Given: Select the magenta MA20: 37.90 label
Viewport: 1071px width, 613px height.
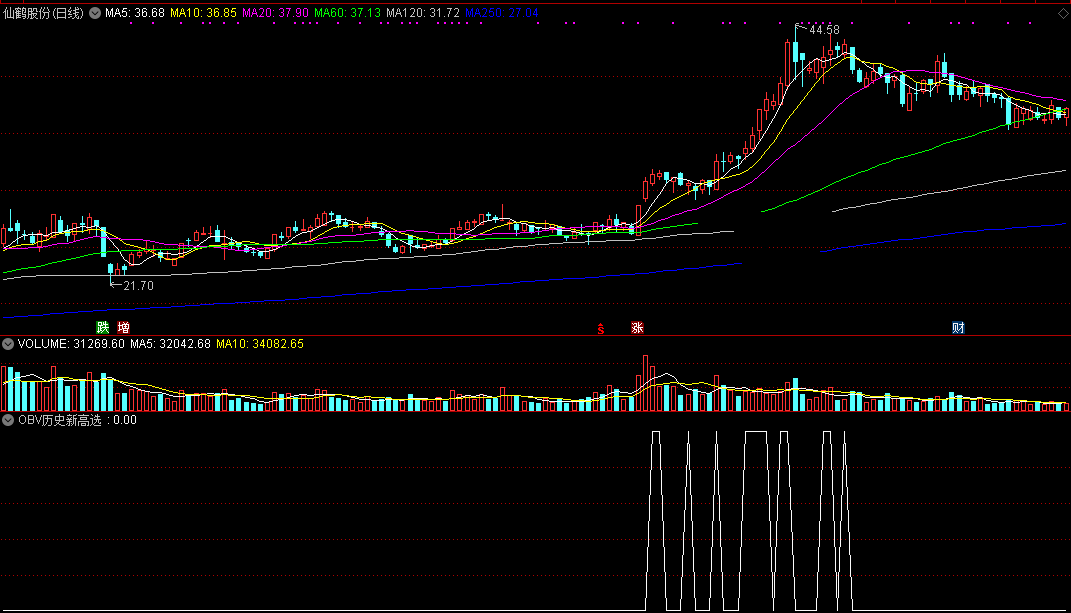Looking at the screenshot, I should pyautogui.click(x=275, y=13).
